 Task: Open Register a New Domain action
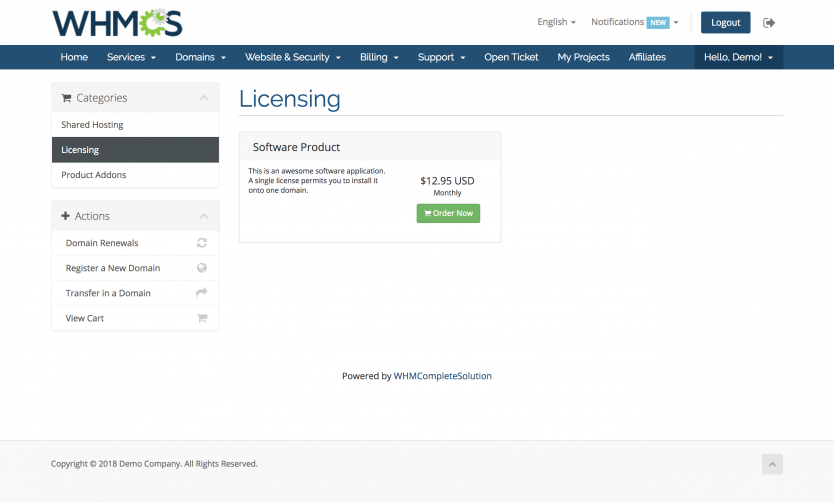pos(135,268)
